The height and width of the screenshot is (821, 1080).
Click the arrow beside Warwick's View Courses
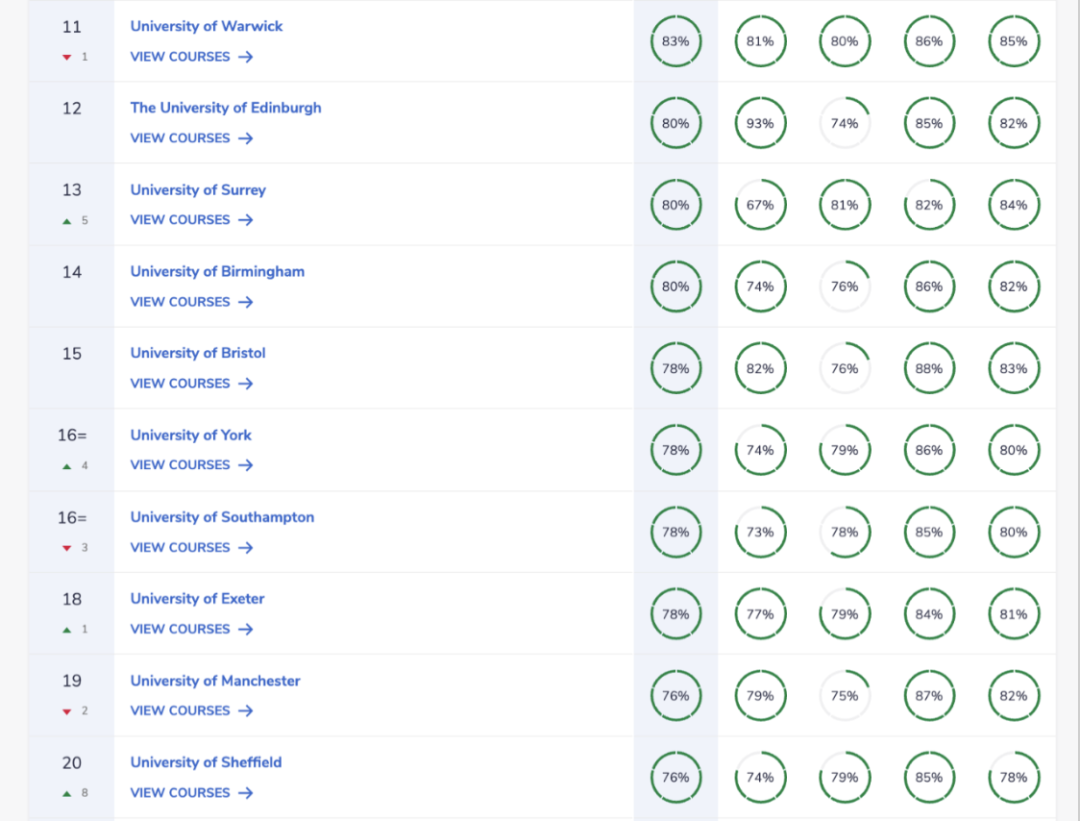pyautogui.click(x=246, y=57)
